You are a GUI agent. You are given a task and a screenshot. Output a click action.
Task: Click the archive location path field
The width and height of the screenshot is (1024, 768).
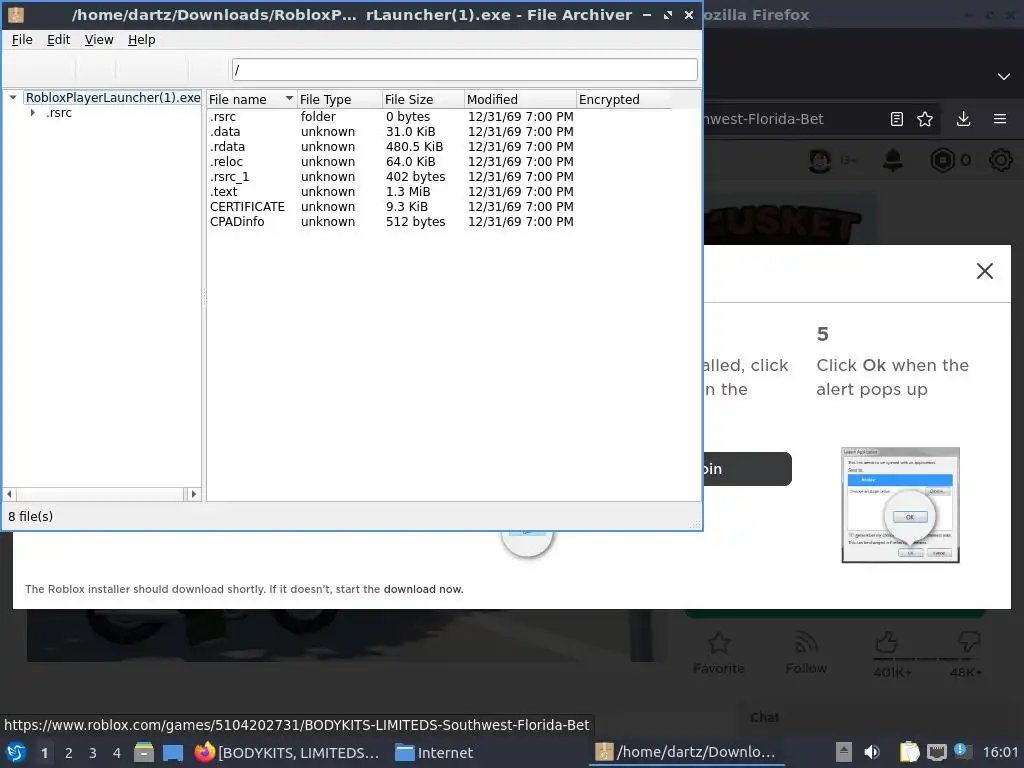tap(464, 69)
